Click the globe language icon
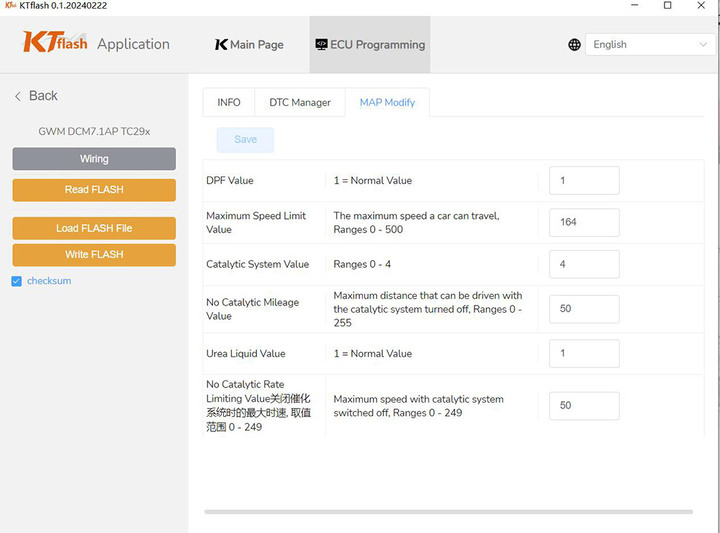The image size is (720, 533). point(574,45)
